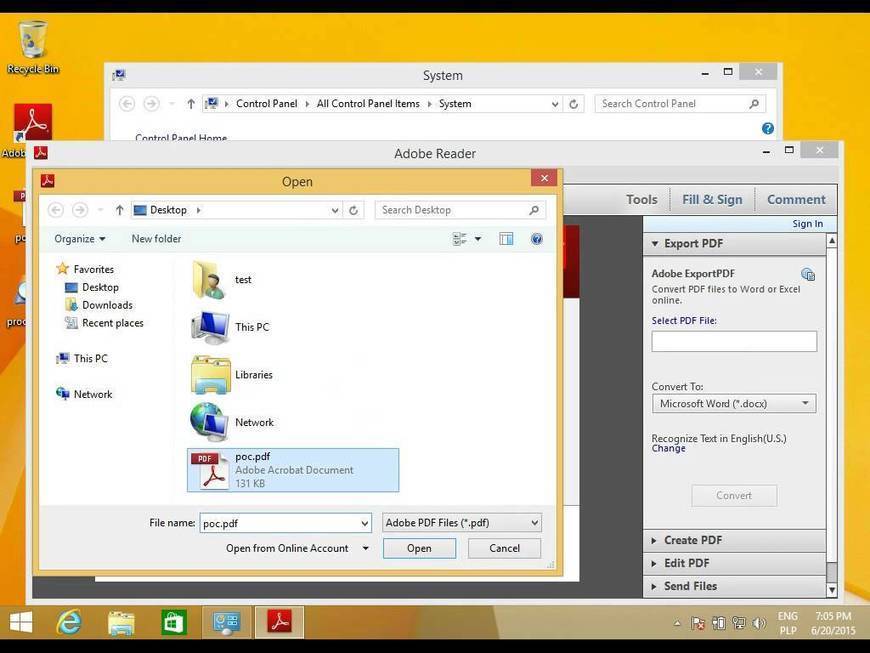Screen dimensions: 870x653
Task: Click the ENG PLP language indicator
Action: pos(788,623)
